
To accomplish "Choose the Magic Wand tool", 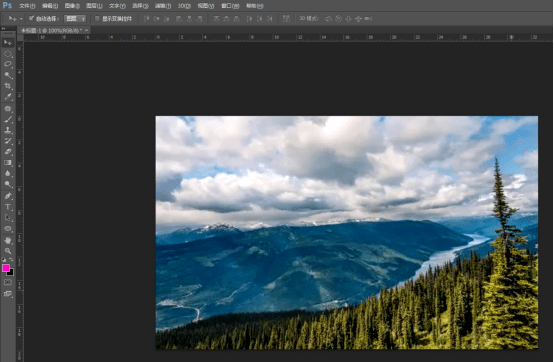I will (x=8, y=75).
